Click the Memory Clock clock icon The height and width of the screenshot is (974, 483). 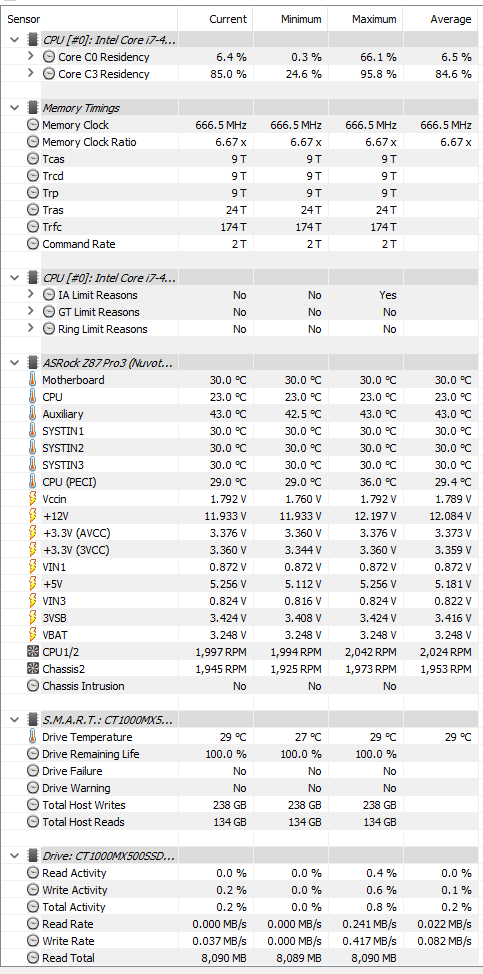pos(33,125)
